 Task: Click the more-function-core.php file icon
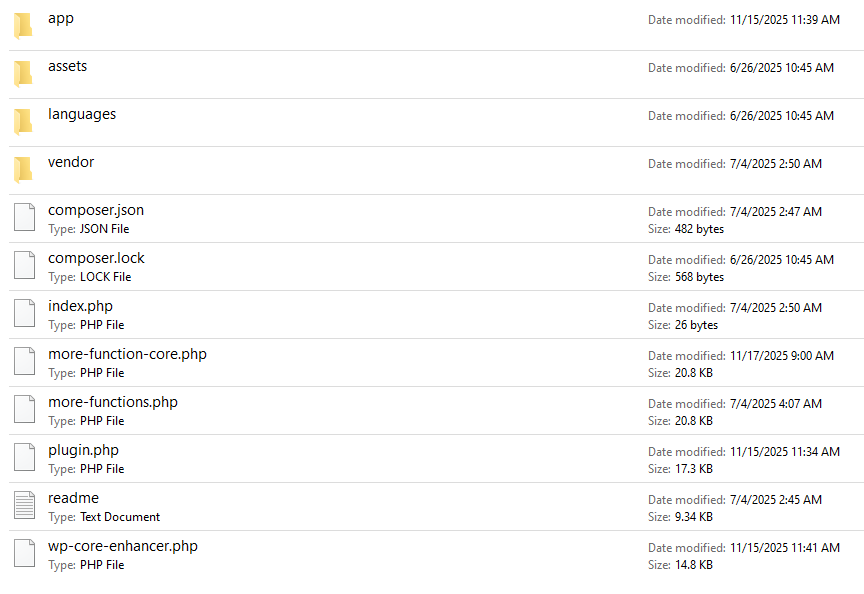pos(24,362)
